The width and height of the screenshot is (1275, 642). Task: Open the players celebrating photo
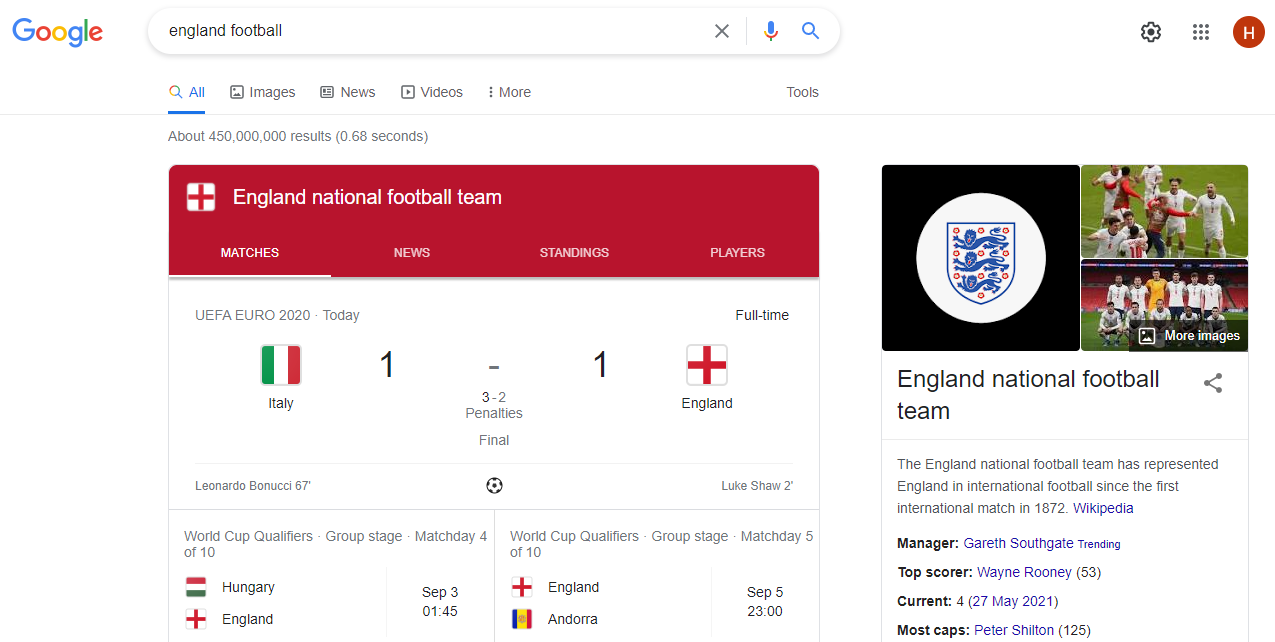1165,211
